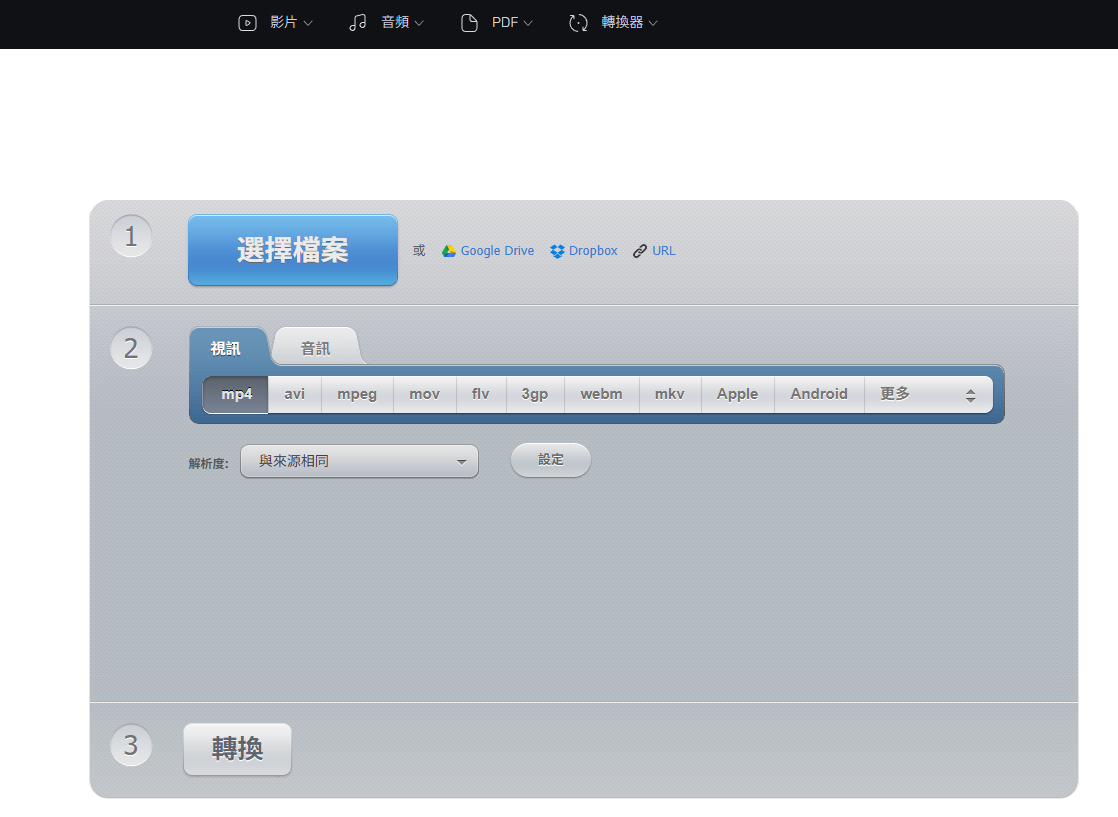Click the PDF document icon in the navbar

click(x=469, y=22)
